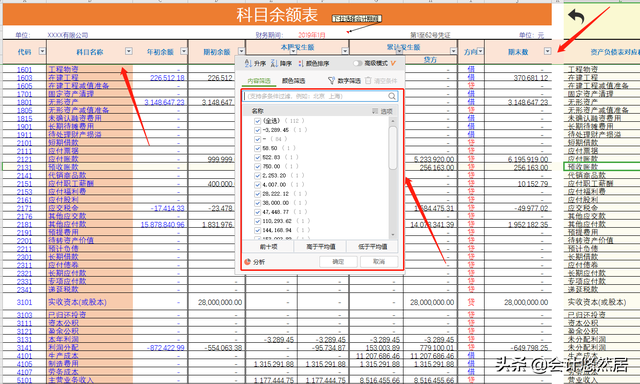Viewport: 640px width, 384px height.
Task: Click the scroll up arrow in filter list
Action: [393, 121]
